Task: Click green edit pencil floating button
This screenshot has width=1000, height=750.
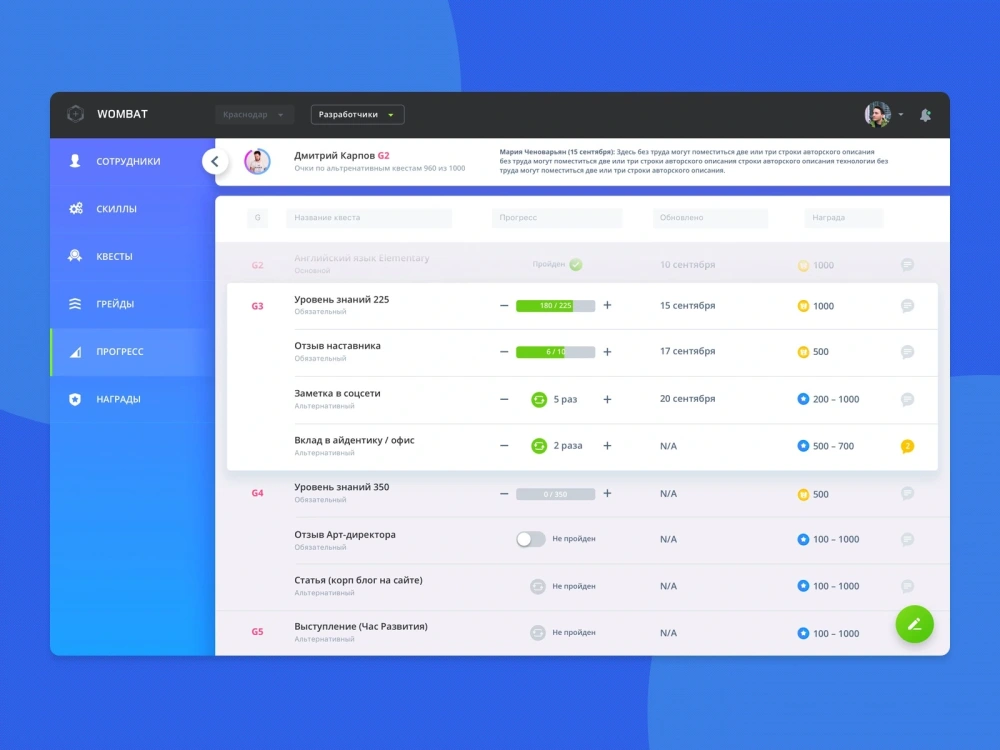Action: tap(914, 624)
